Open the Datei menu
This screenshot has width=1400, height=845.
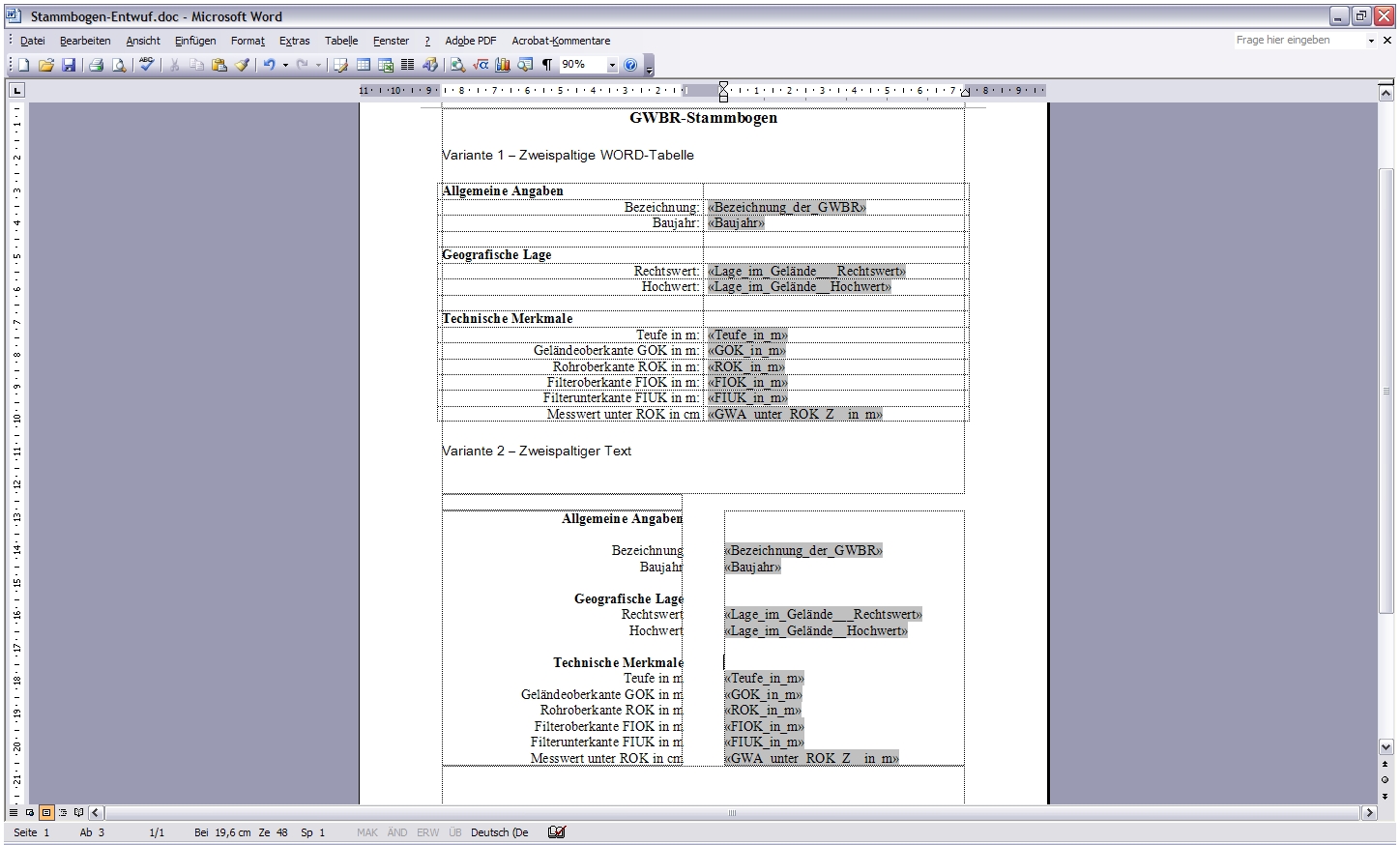(33, 41)
